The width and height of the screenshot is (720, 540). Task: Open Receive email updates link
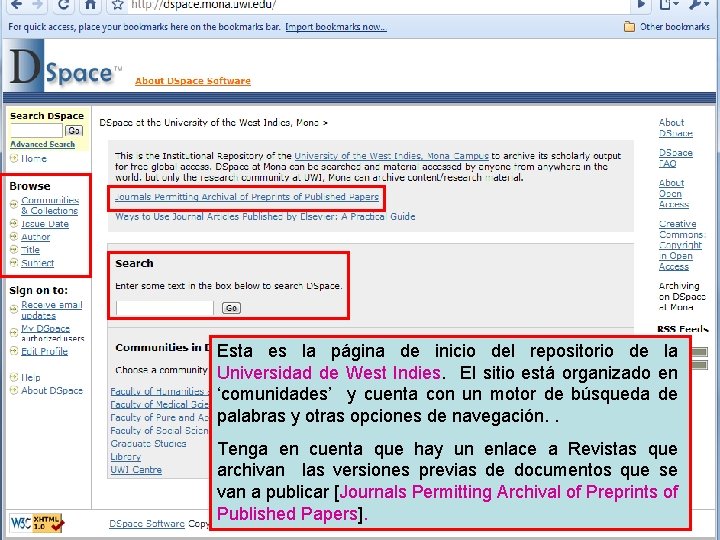tap(51, 310)
